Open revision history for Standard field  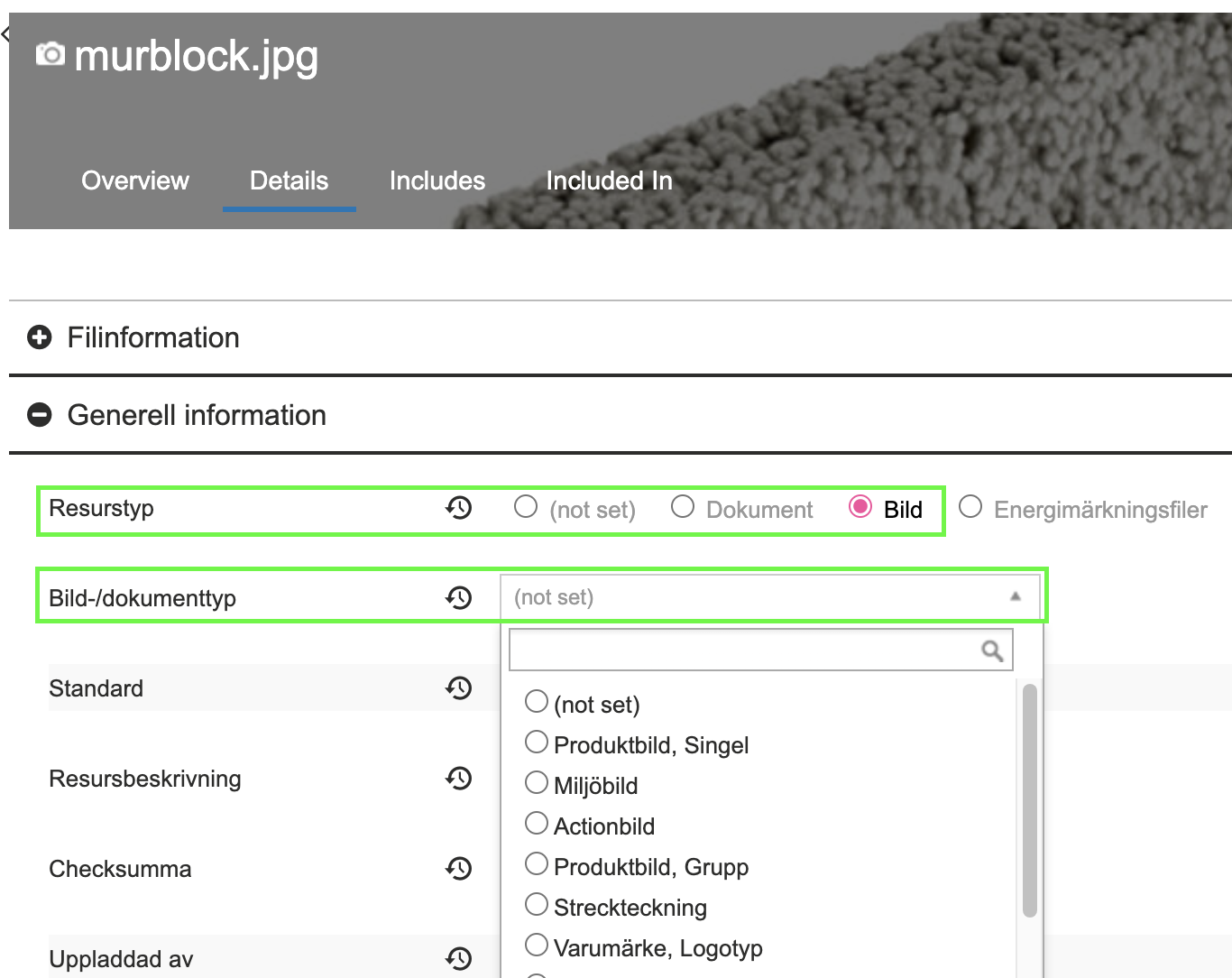[458, 688]
